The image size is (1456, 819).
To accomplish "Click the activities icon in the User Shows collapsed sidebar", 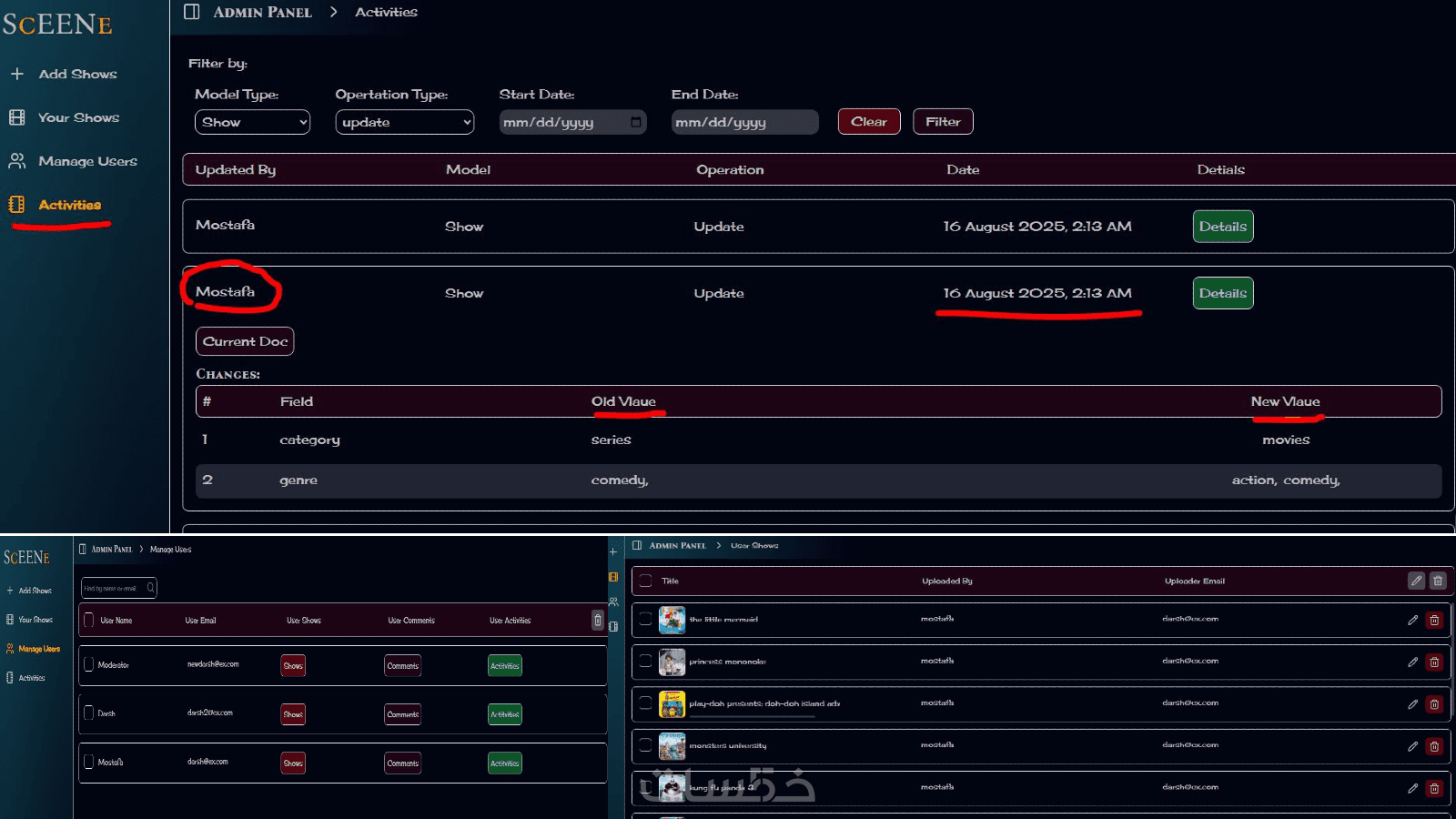I will [x=613, y=626].
